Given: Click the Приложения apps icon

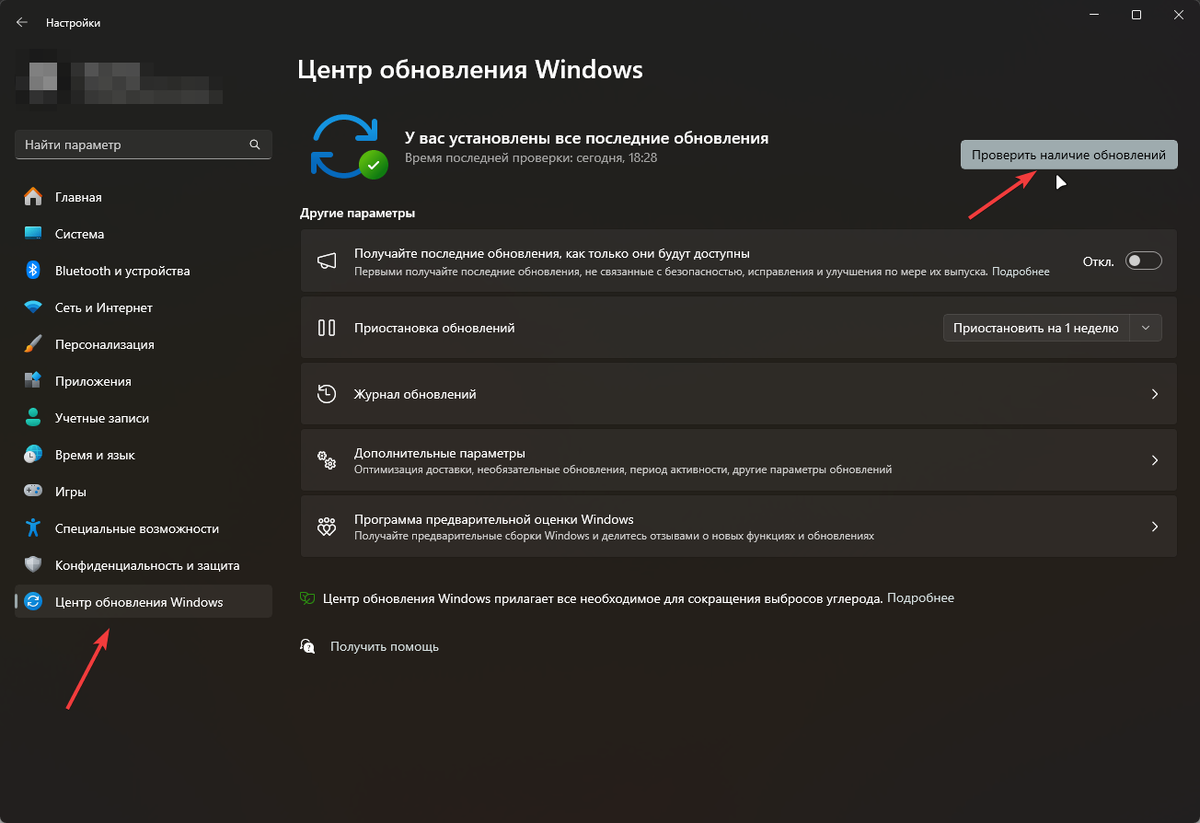Looking at the screenshot, I should click(33, 381).
